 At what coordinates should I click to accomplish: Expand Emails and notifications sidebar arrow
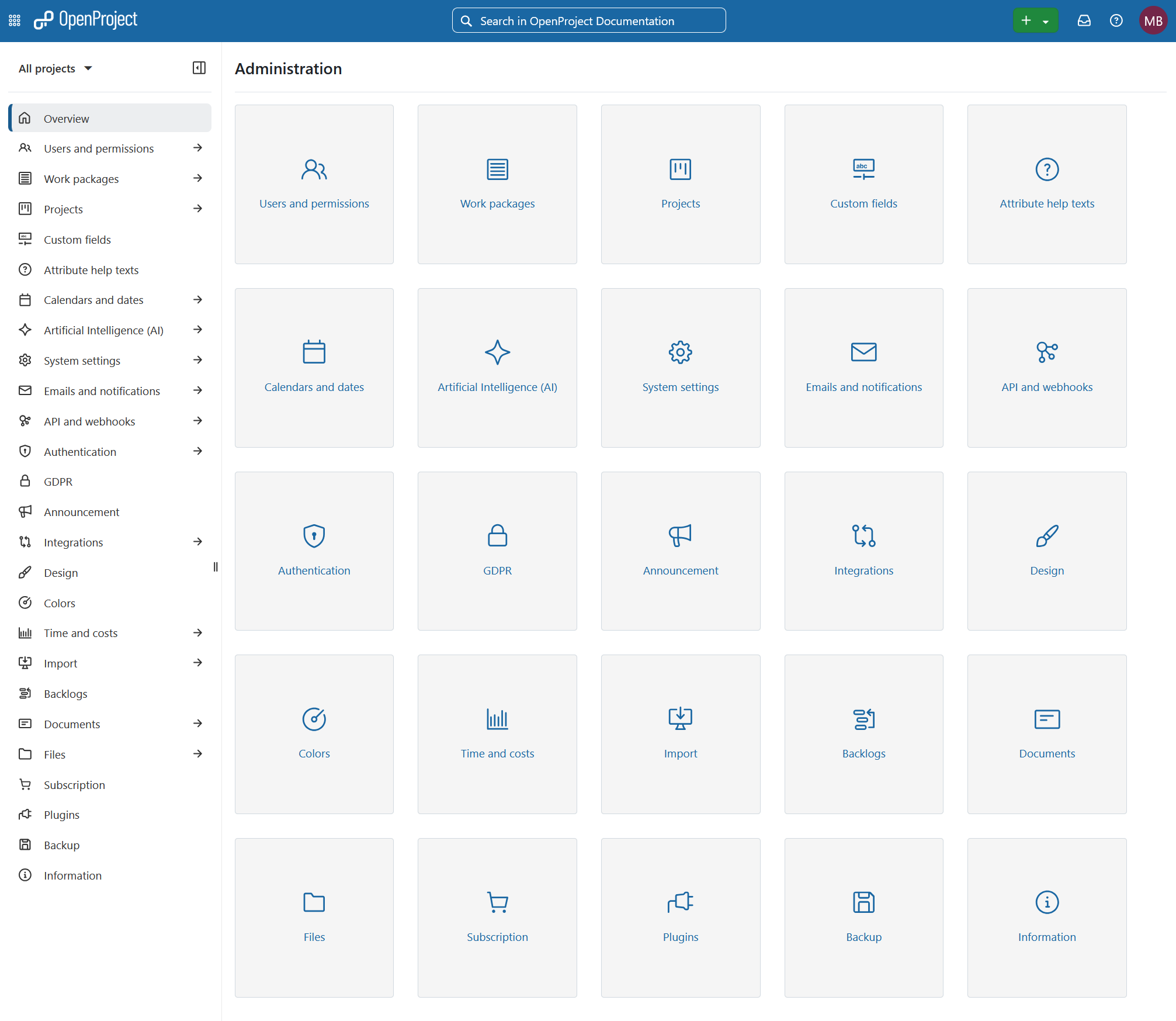198,390
